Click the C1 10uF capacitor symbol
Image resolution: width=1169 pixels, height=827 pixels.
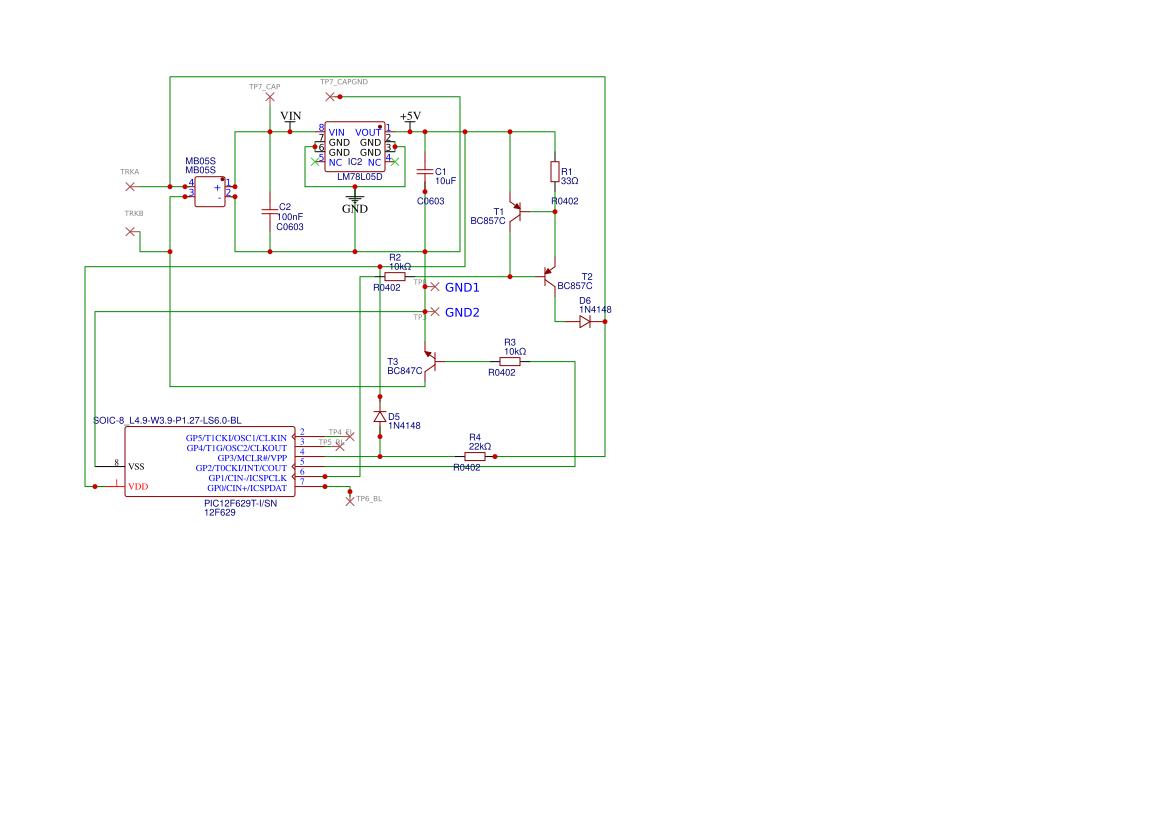(425, 172)
